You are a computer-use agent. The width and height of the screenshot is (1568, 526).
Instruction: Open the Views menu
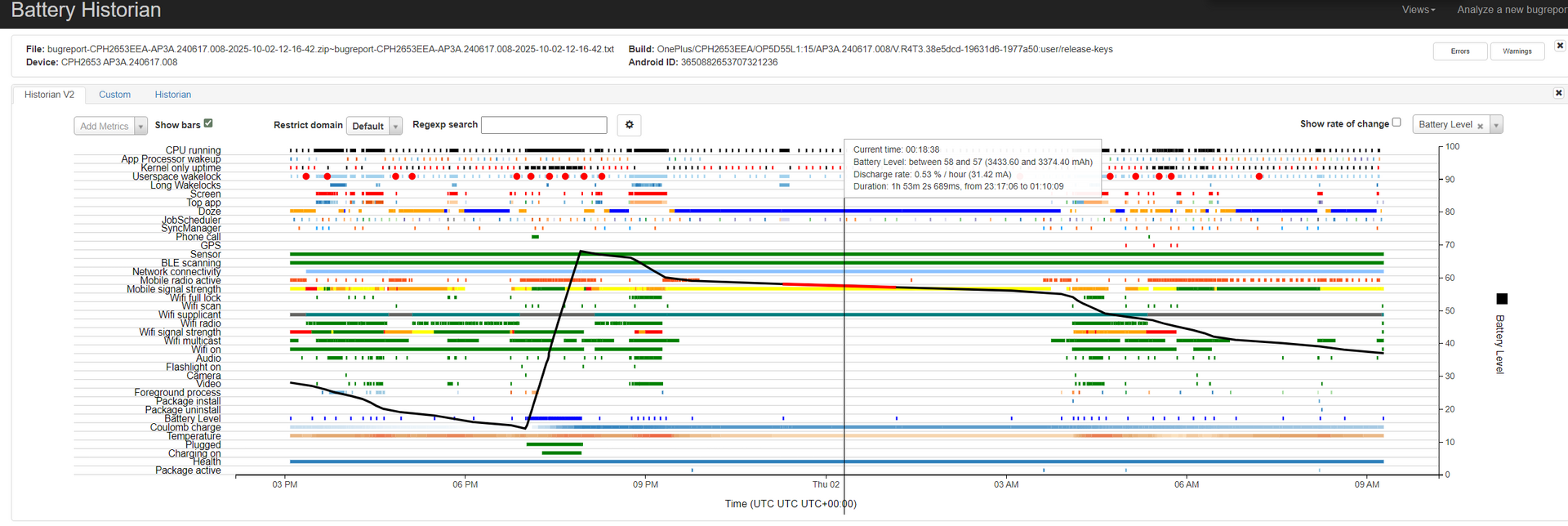[x=1418, y=10]
